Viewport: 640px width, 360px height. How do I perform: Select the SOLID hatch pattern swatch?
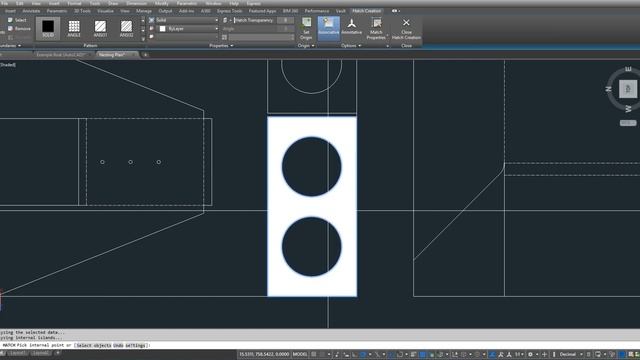[48, 28]
